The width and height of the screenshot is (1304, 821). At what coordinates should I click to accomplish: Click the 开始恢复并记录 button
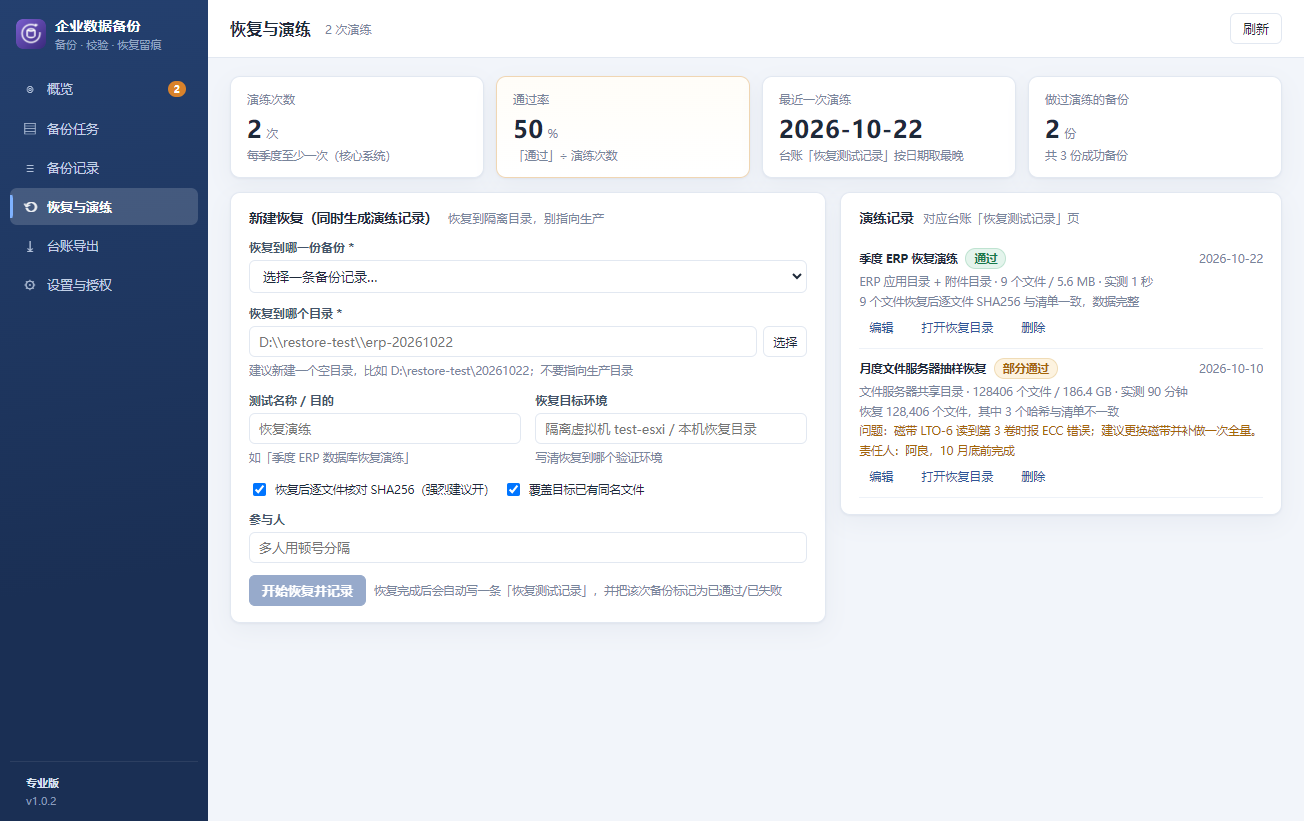(307, 591)
